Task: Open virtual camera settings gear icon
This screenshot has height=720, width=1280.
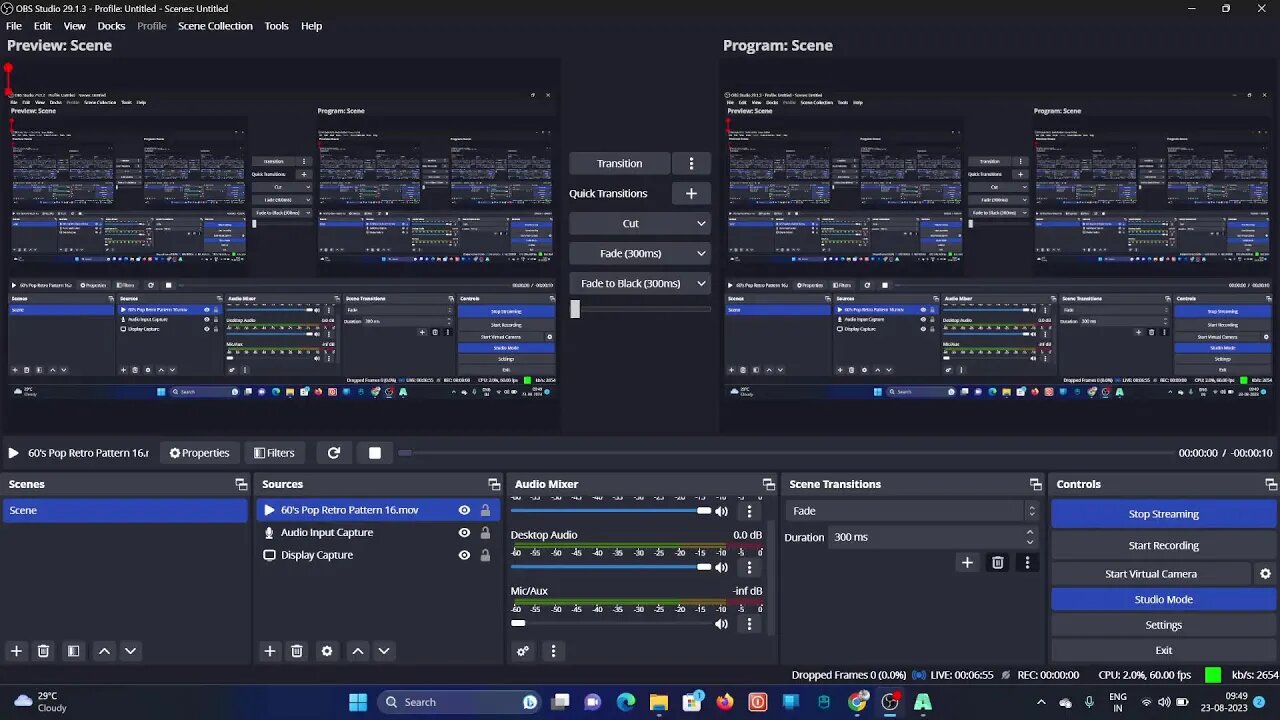Action: point(1265,574)
